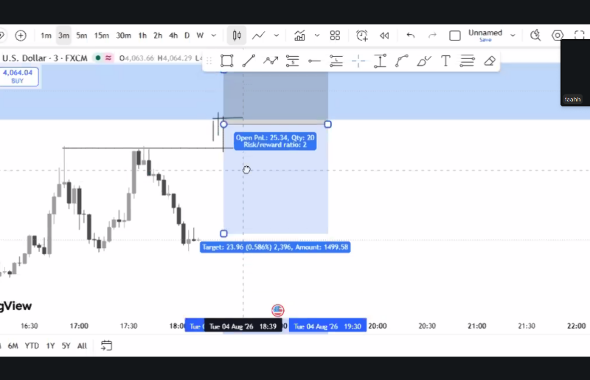Start bar replay with the rewind icon
Viewport: 590px width, 380px height.
384,36
